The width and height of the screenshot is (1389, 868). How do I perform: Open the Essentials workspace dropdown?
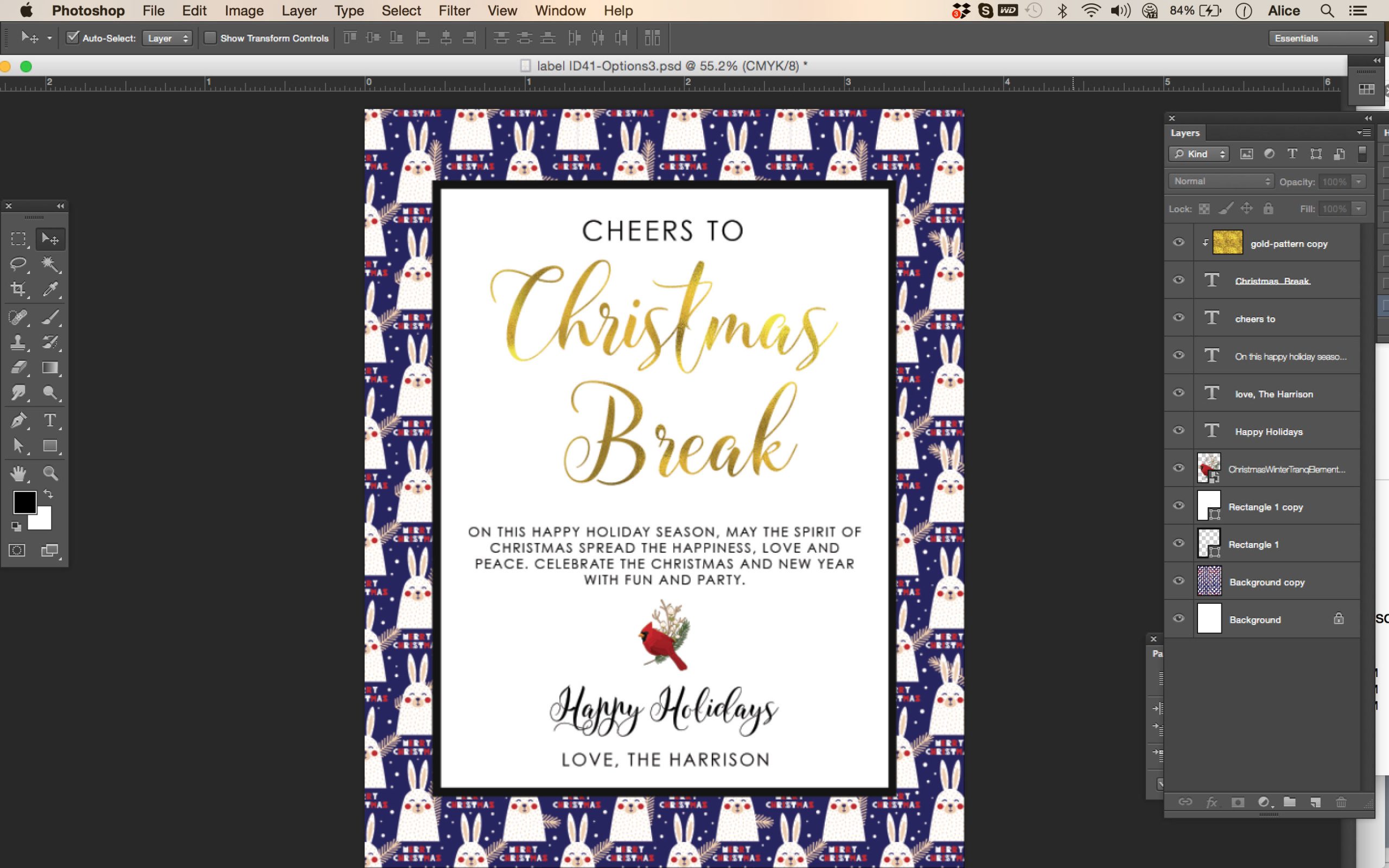pyautogui.click(x=1323, y=39)
